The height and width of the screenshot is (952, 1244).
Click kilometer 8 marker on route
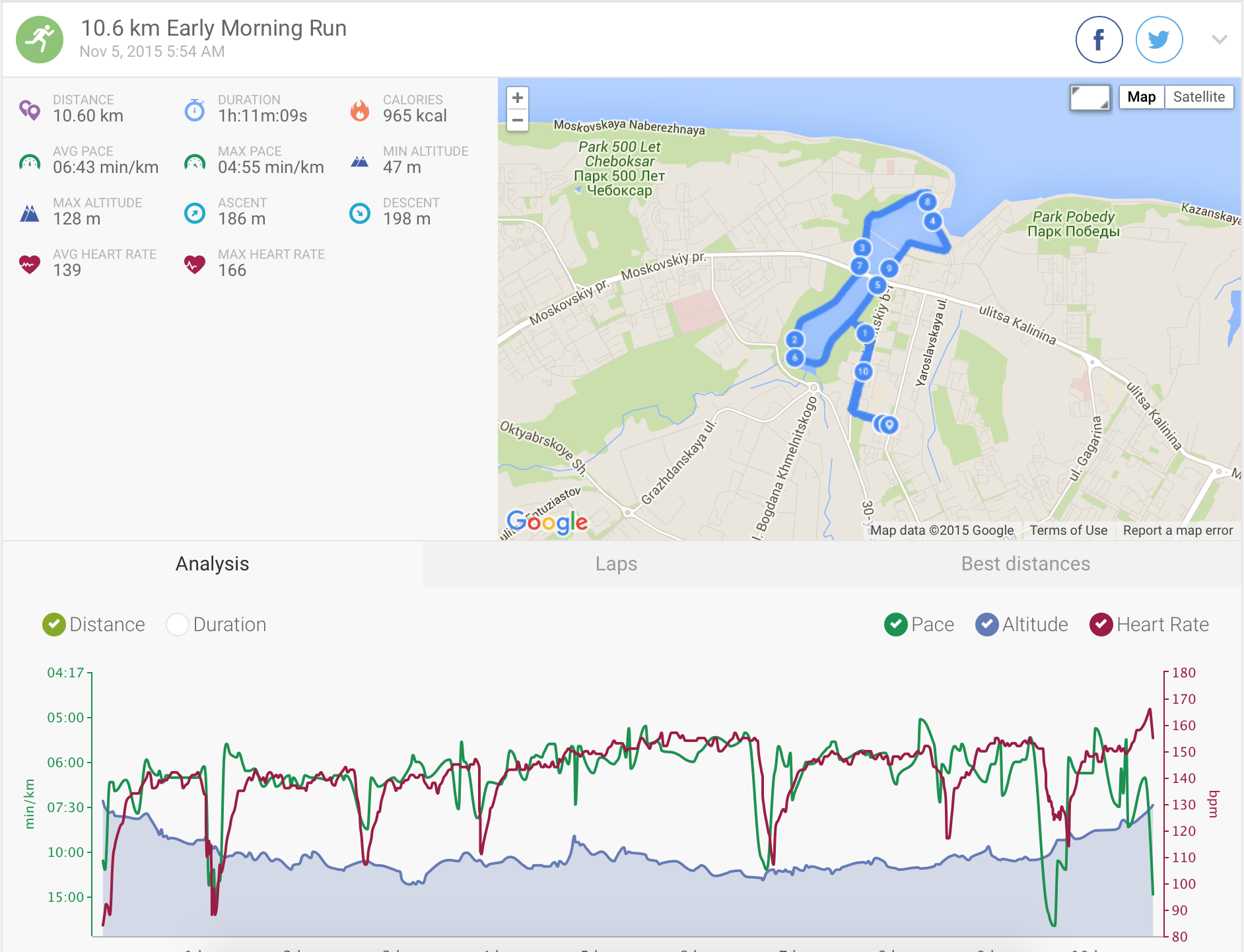coord(927,201)
